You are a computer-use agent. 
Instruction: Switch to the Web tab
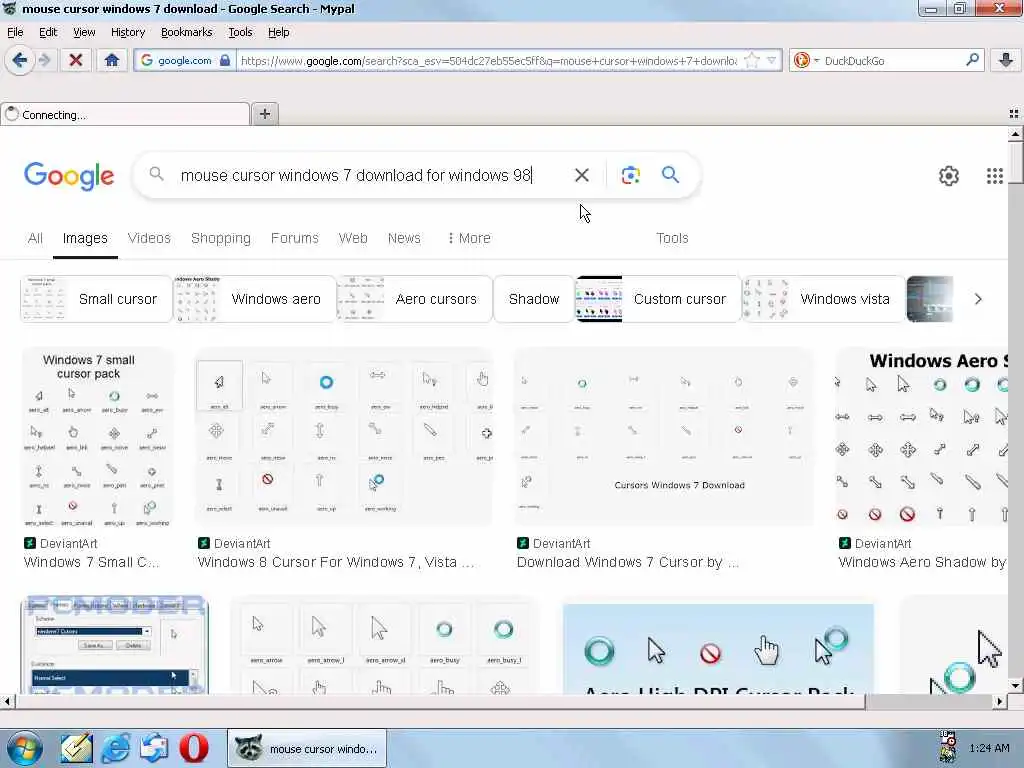pos(353,238)
